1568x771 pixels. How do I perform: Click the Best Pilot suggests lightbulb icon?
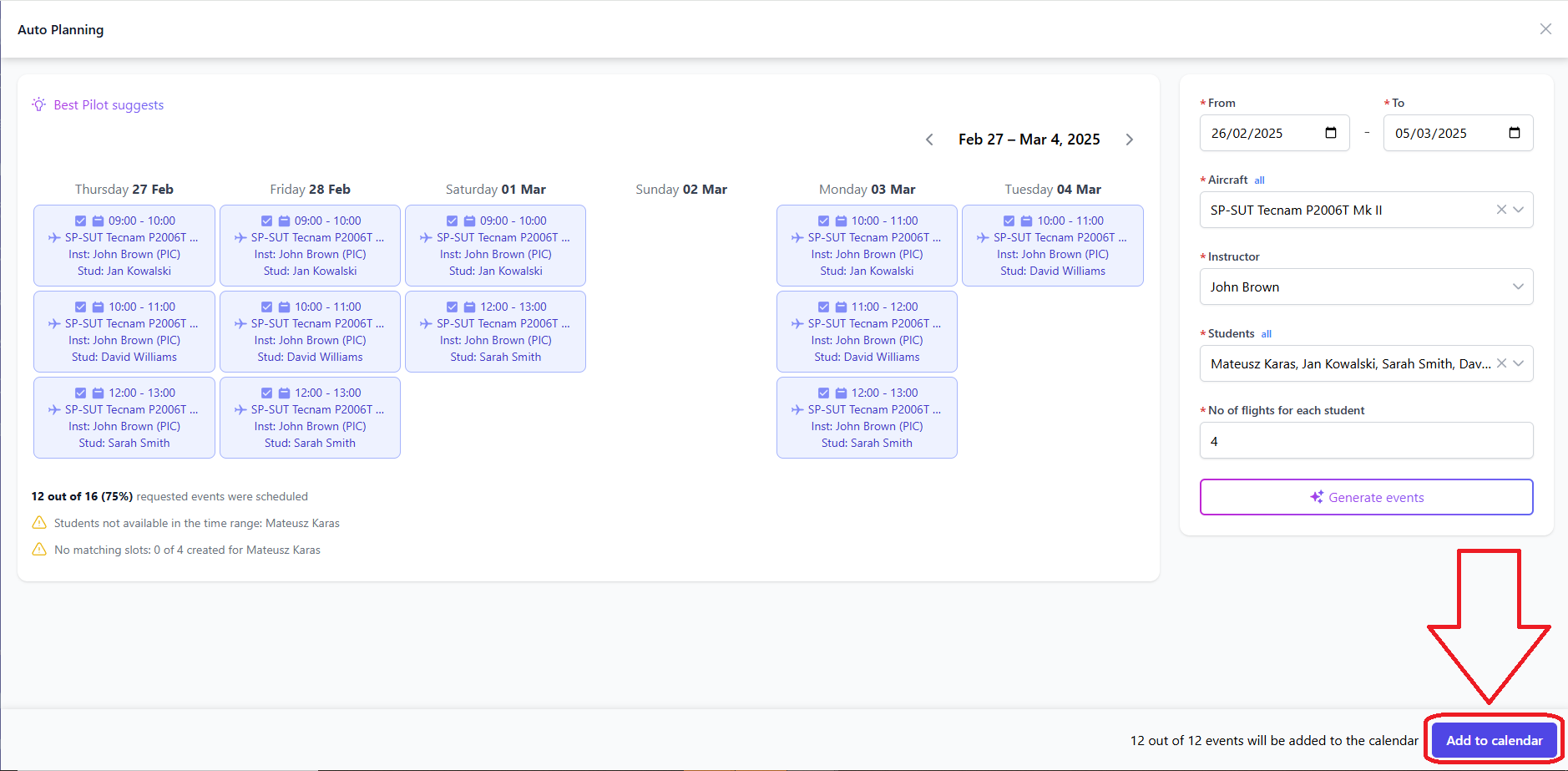pos(38,104)
